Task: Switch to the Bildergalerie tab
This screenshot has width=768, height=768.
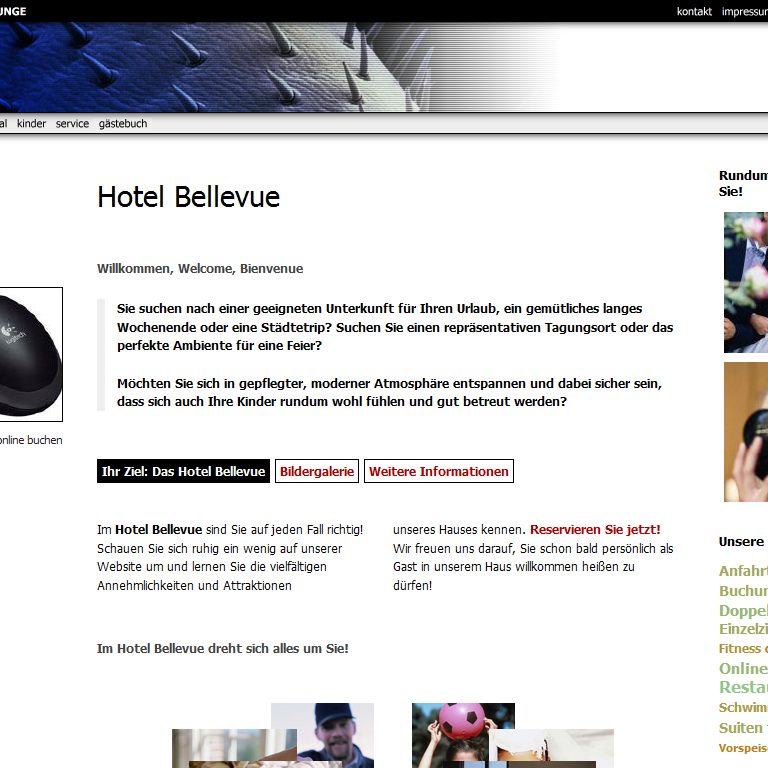Action: (317, 471)
